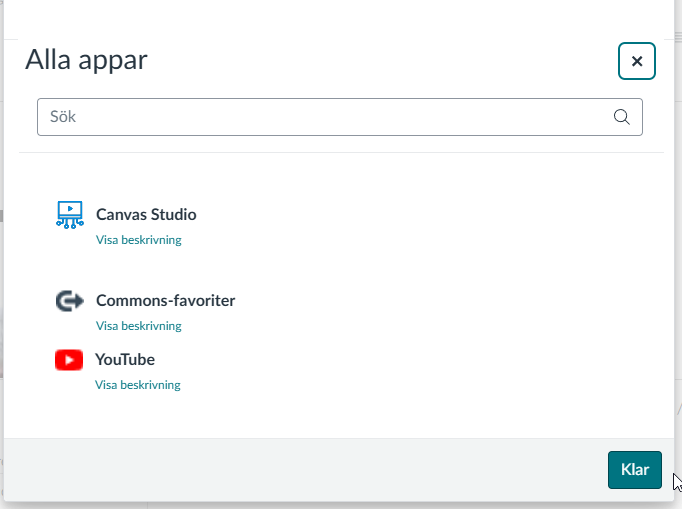The image size is (682, 509).
Task: Open the Canvas Studio app by its name
Action: 146,214
